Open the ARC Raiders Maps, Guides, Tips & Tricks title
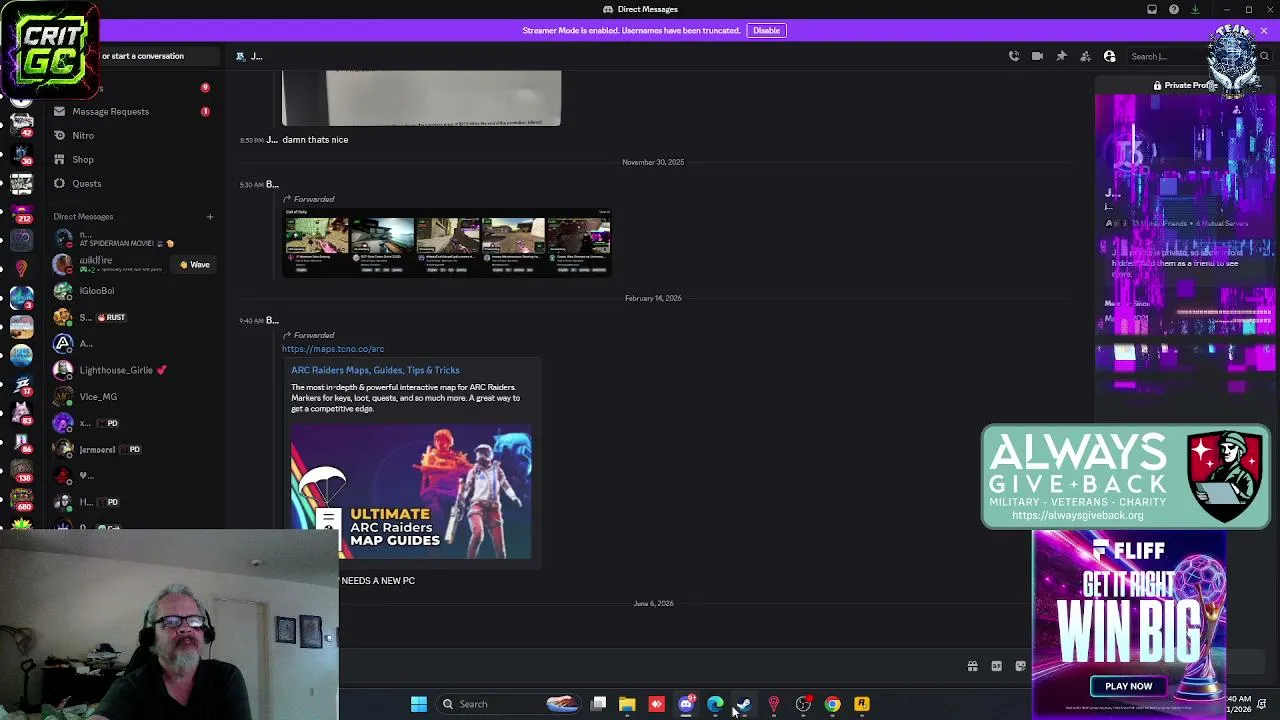The height and width of the screenshot is (720, 1280). [x=375, y=370]
